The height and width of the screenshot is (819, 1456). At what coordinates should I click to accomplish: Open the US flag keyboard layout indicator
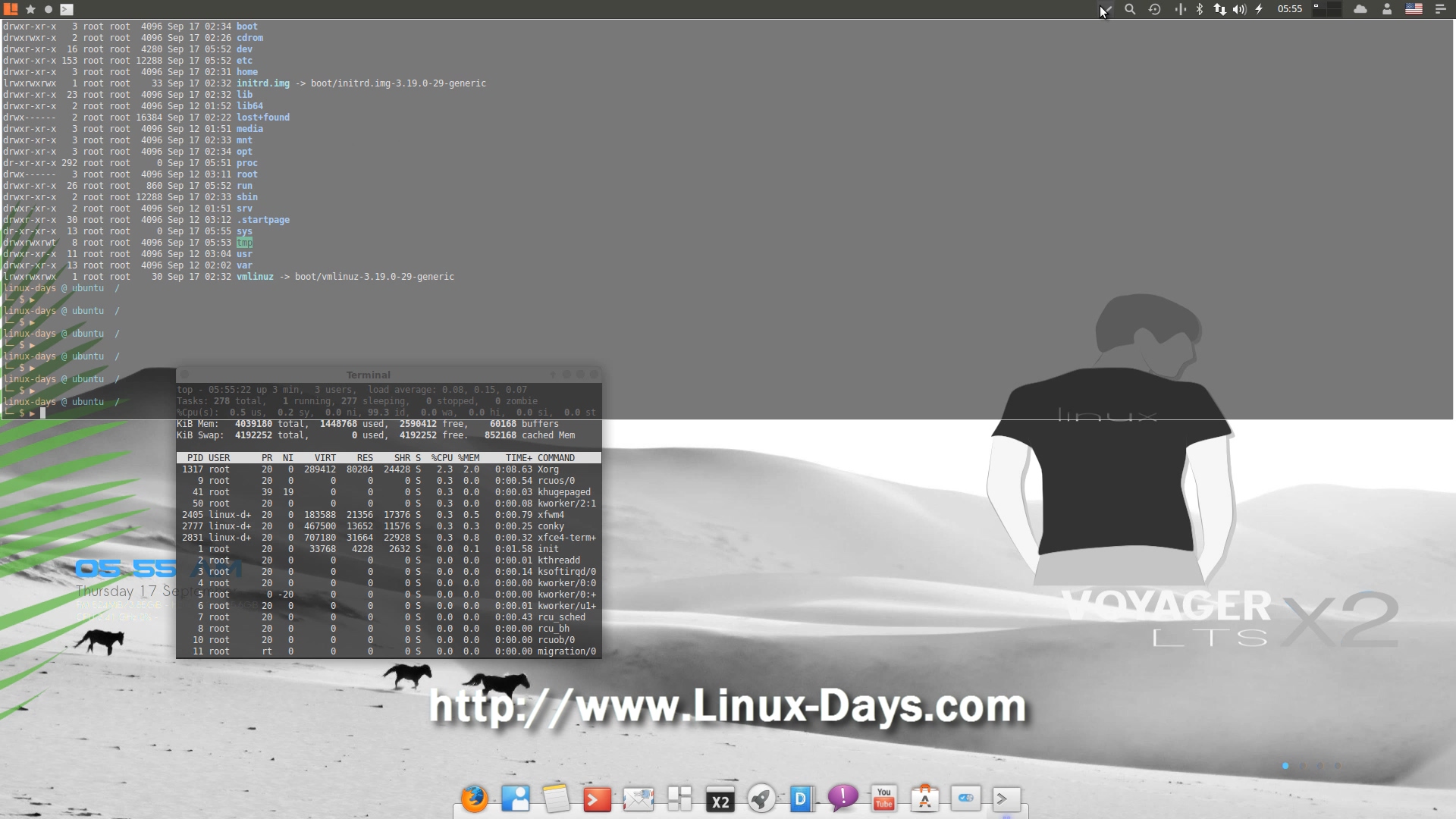[x=1414, y=9]
